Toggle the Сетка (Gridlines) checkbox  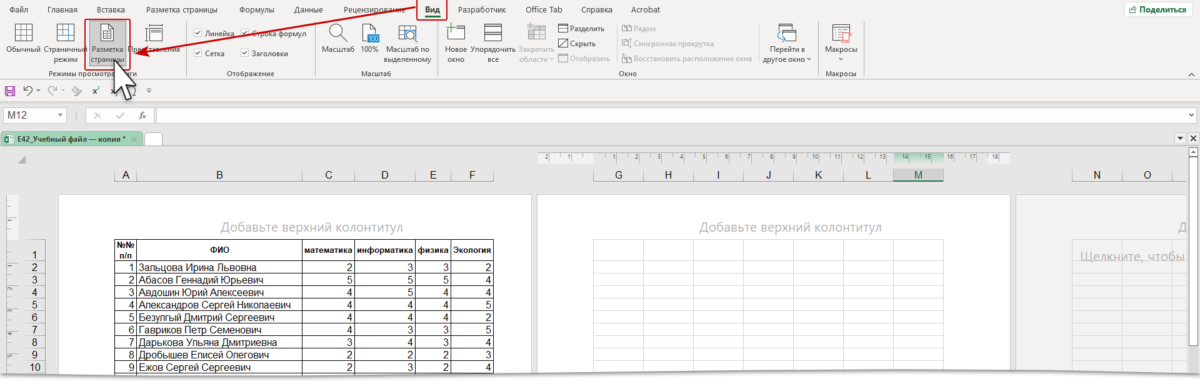tap(198, 53)
